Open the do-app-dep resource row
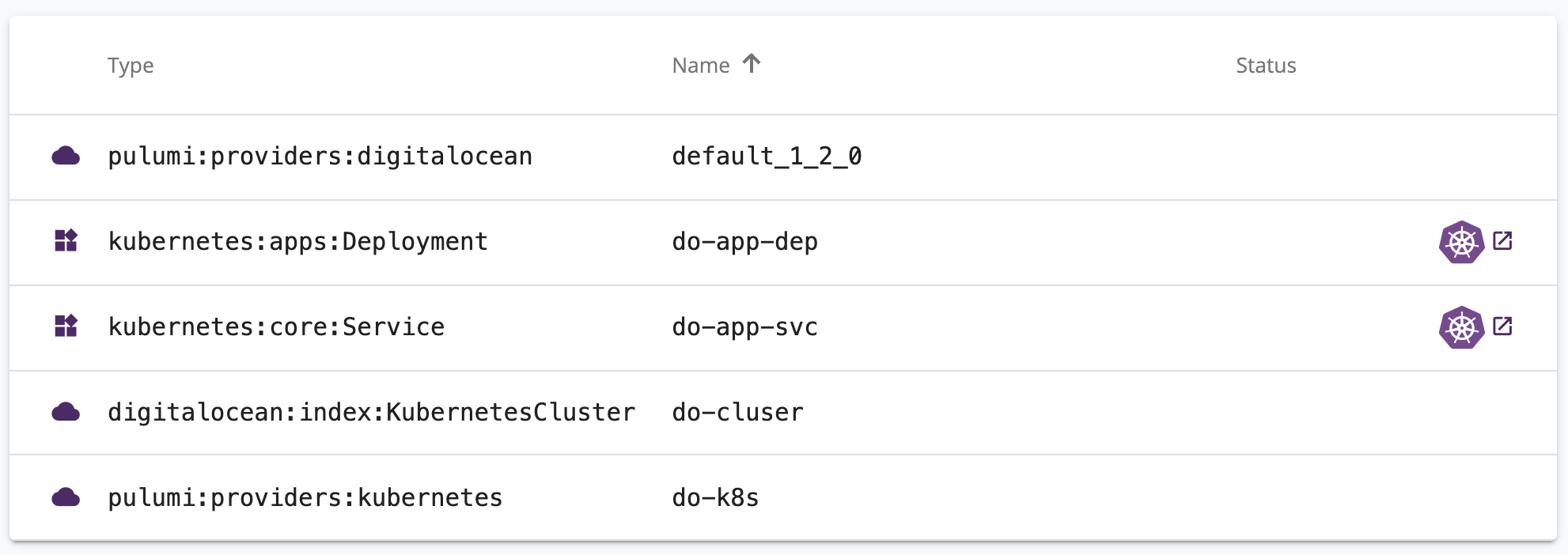 point(744,242)
